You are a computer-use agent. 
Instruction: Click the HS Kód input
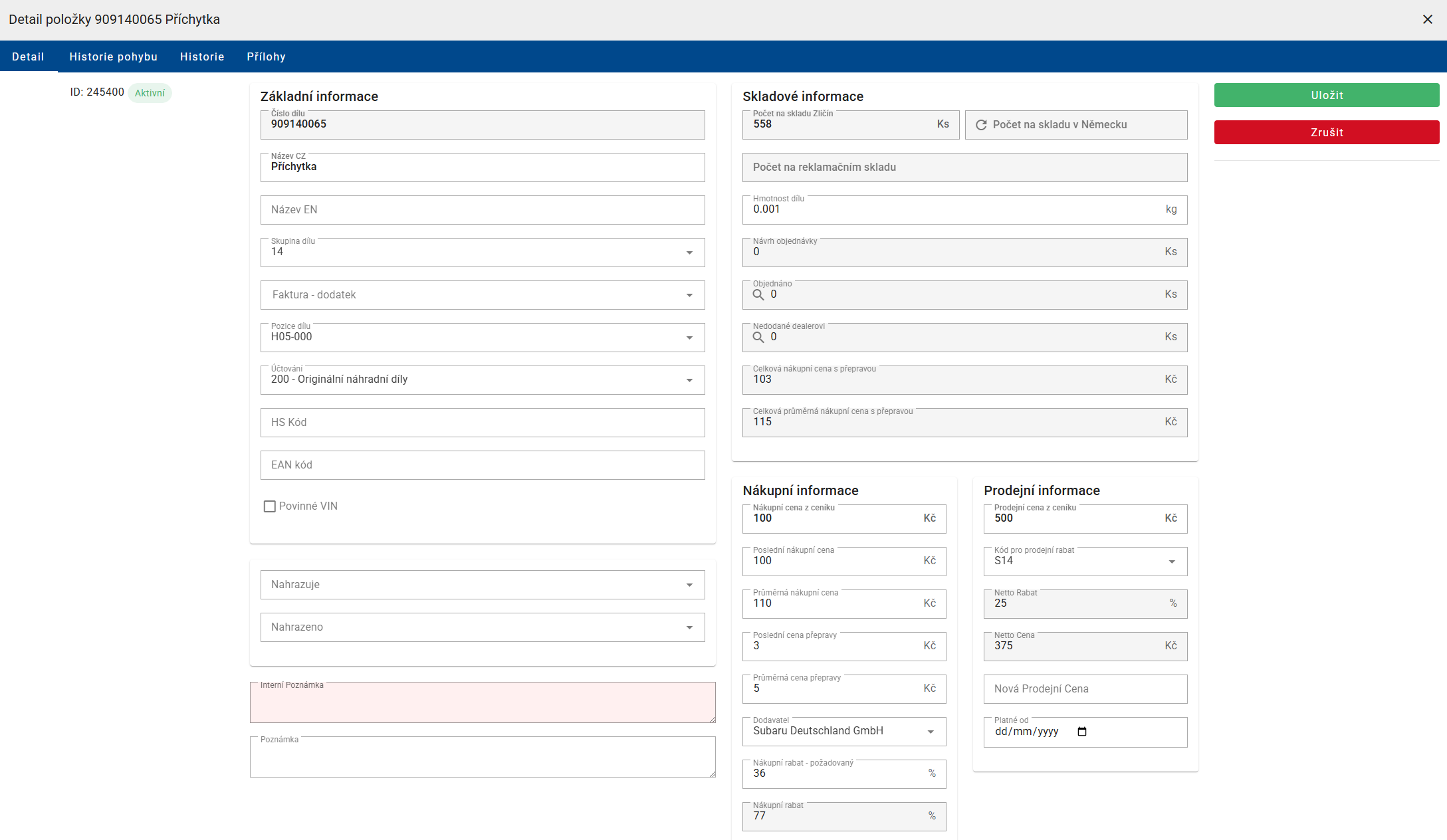click(x=483, y=423)
